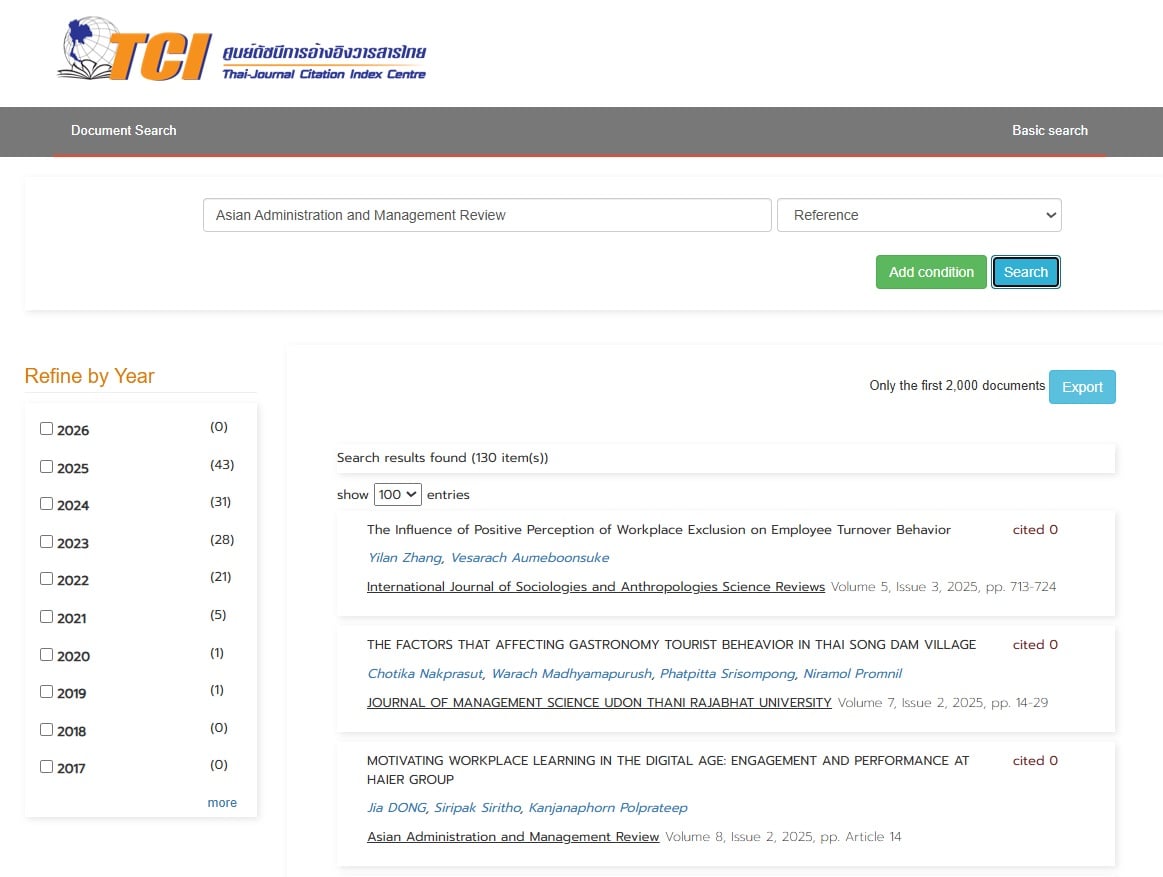The image size is (1163, 877).
Task: Click the blue Search button
Action: coord(1025,272)
